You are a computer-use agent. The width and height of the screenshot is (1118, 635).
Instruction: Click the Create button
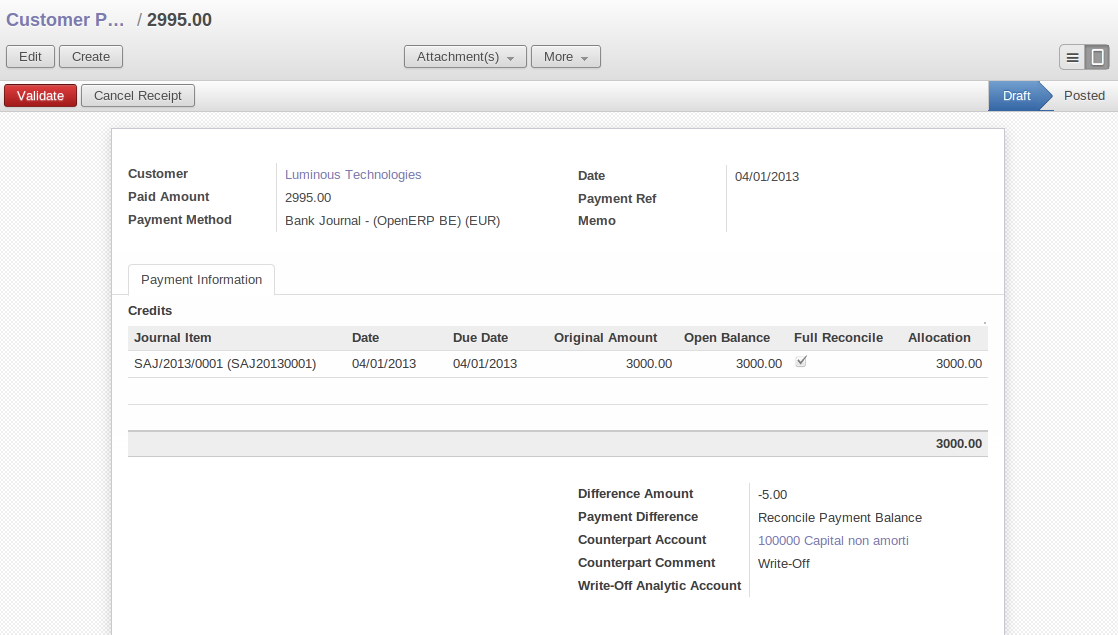click(91, 57)
